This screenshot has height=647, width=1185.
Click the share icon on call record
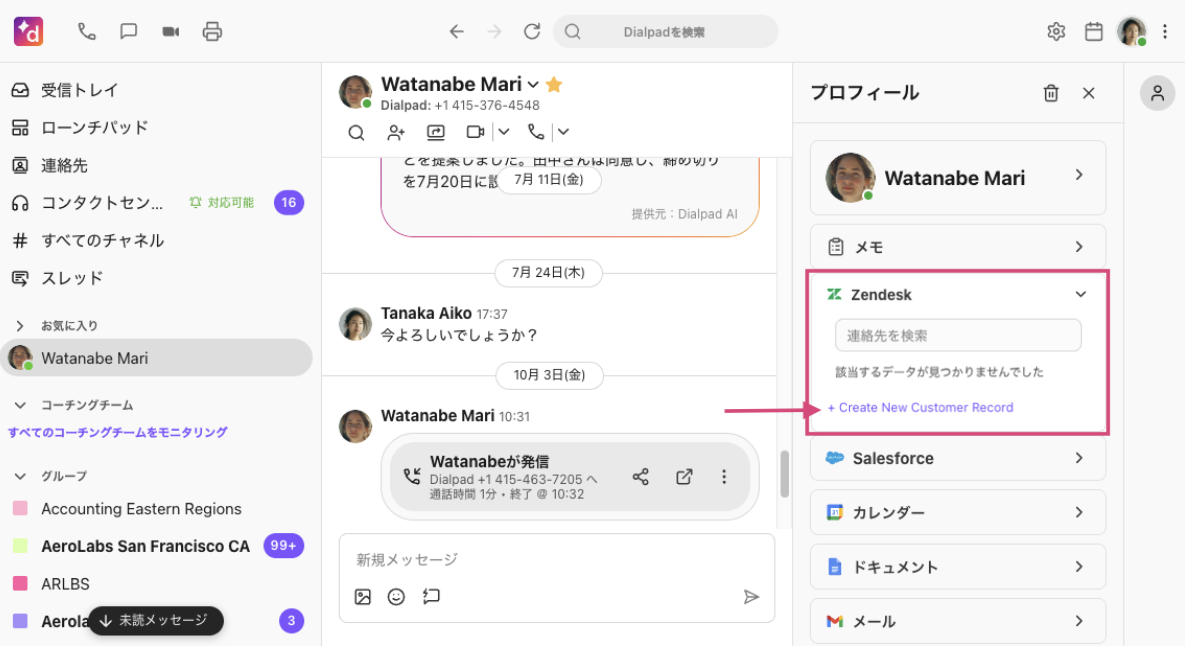[641, 477]
